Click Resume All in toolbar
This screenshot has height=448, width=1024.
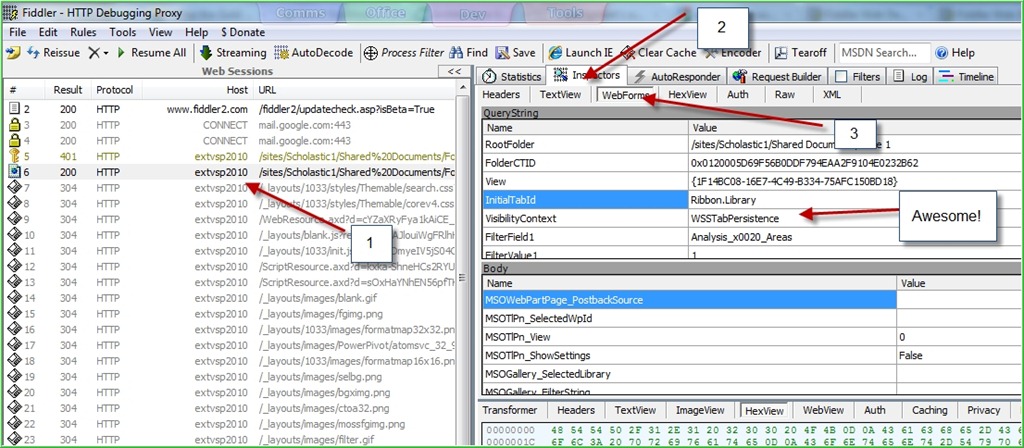pyautogui.click(x=152, y=53)
